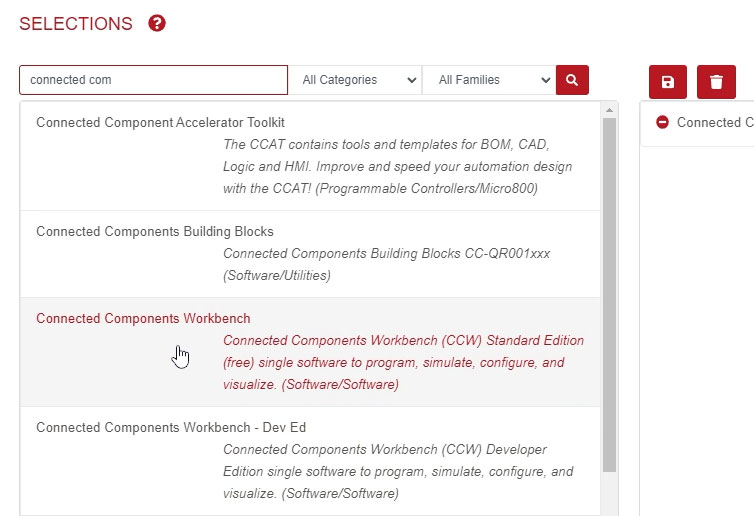Screen dimensions: 754x516
Task: Click the Building Blocks CC-QR001xxx description
Action: coord(386,264)
